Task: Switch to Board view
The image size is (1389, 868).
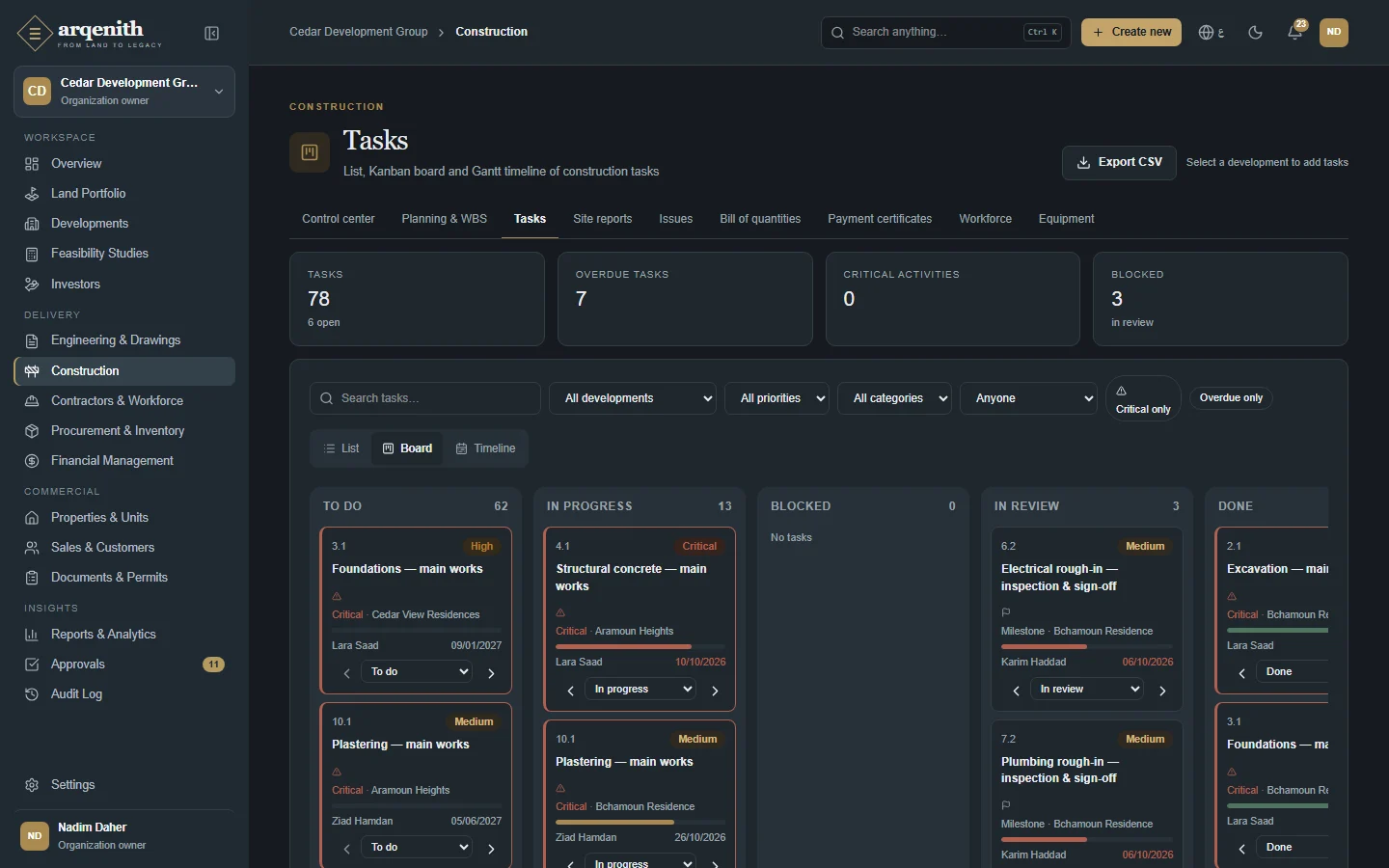Action: 407,448
